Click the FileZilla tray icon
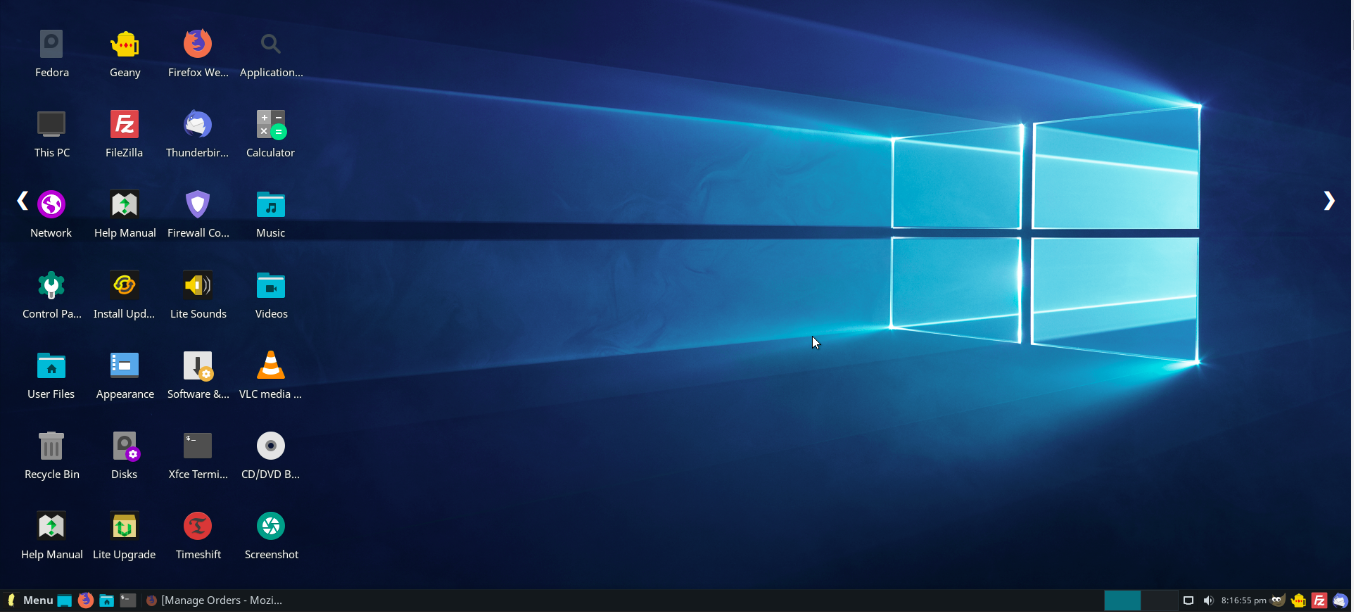 [1319, 600]
